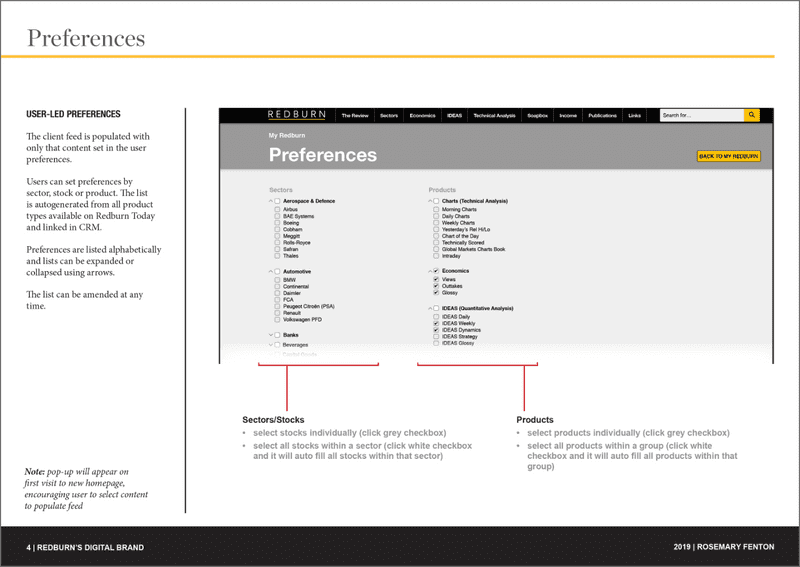Click the My Redburn breadcrumb link
This screenshot has height=567, width=800.
[x=287, y=135]
